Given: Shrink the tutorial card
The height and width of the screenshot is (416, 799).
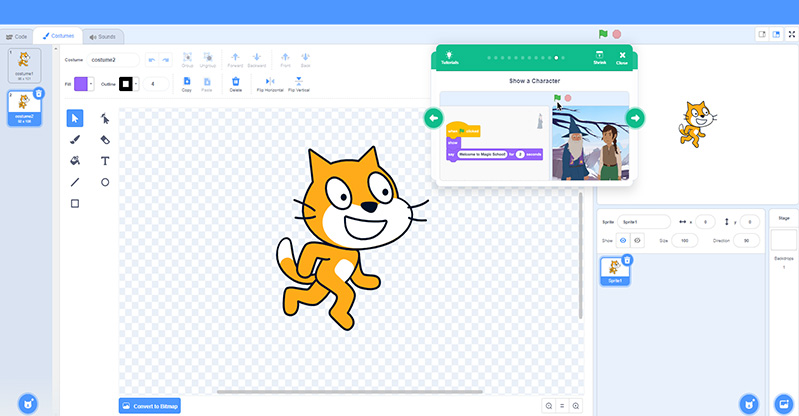Looking at the screenshot, I should [x=600, y=57].
